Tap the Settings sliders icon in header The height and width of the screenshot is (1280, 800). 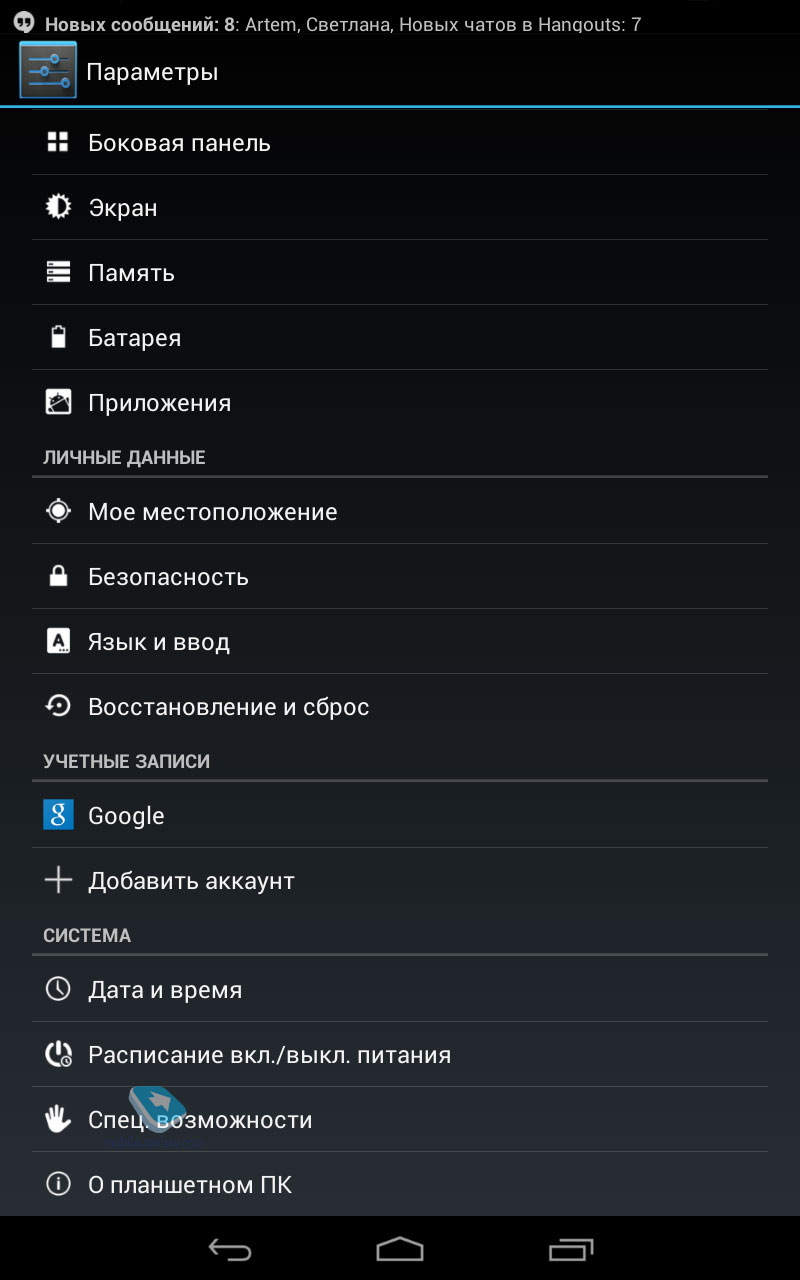[48, 70]
